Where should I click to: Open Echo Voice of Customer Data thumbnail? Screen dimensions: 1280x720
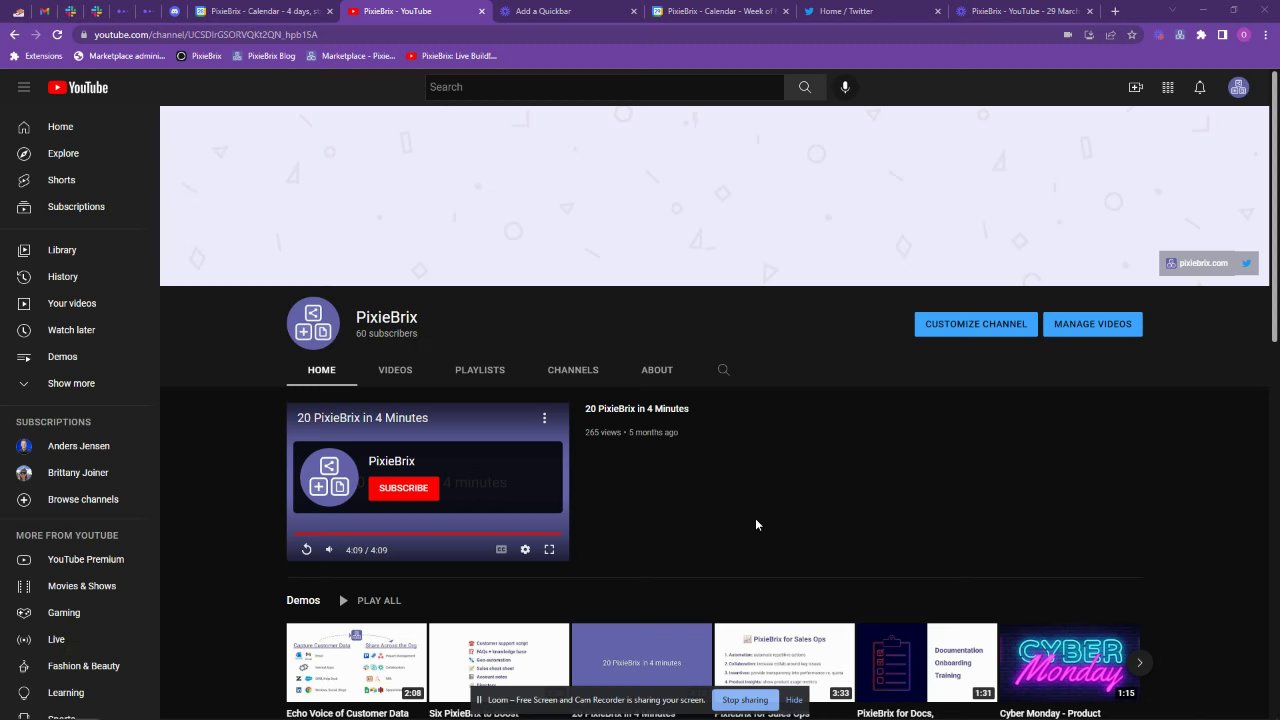click(x=356, y=662)
